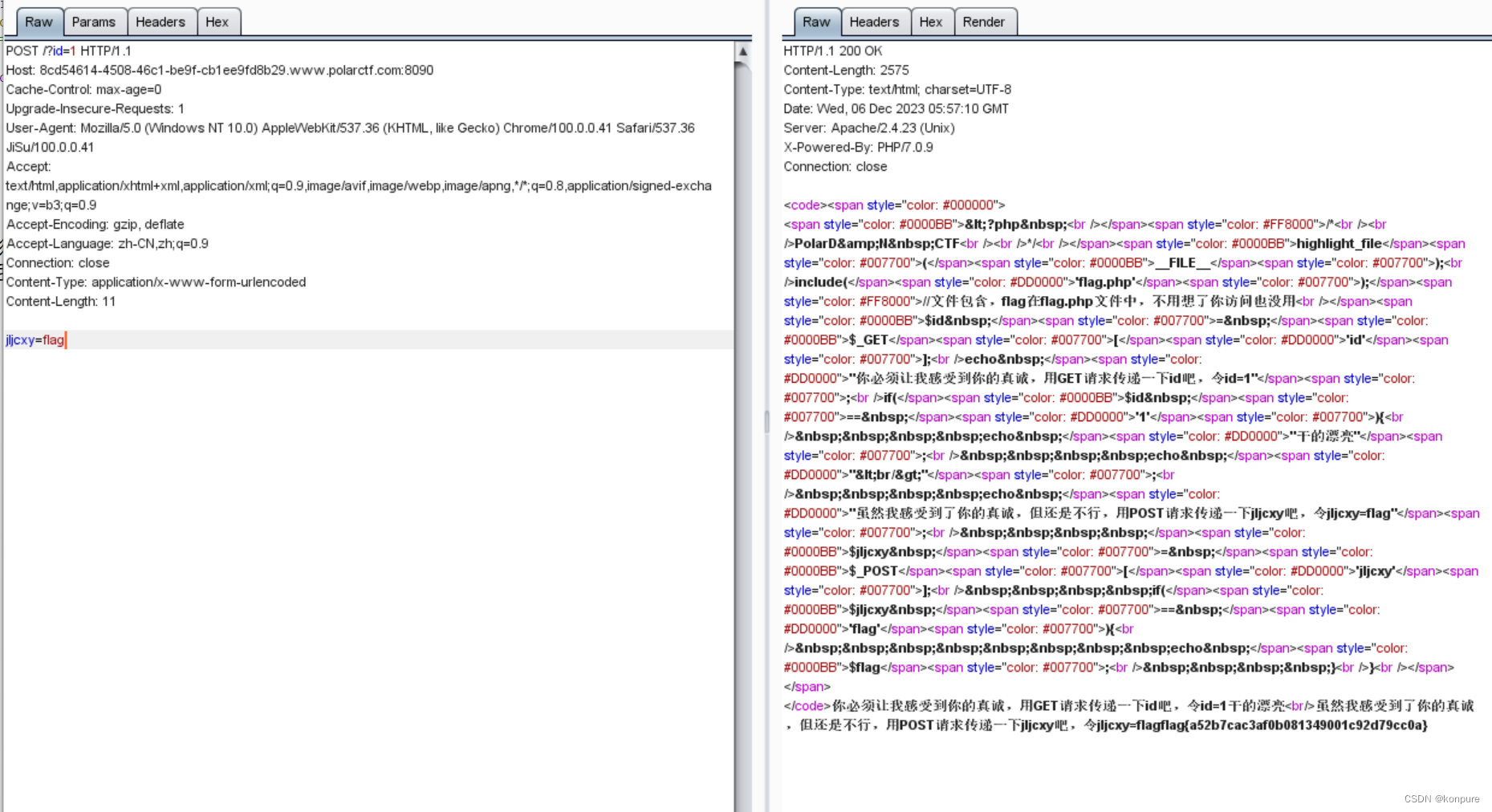Viewport: 1492px width, 812px height.
Task: Click the flag{a52b7cac3af0b...} text in response
Action: [x=1294, y=725]
